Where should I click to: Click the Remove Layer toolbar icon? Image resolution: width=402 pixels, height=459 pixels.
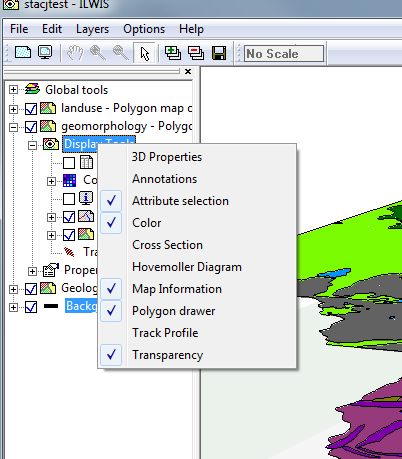coord(196,53)
